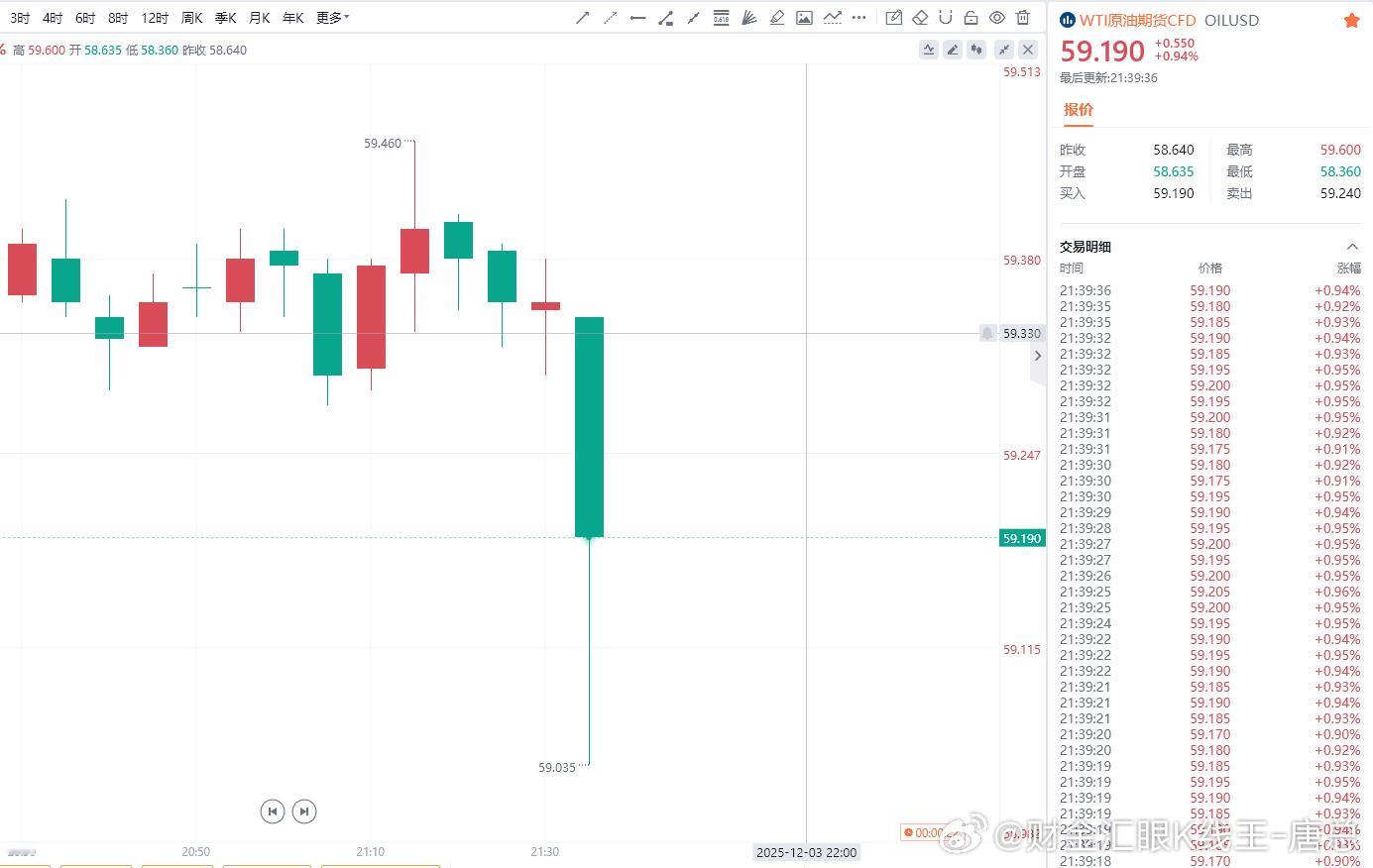Step back one candle with previous button

[273, 812]
